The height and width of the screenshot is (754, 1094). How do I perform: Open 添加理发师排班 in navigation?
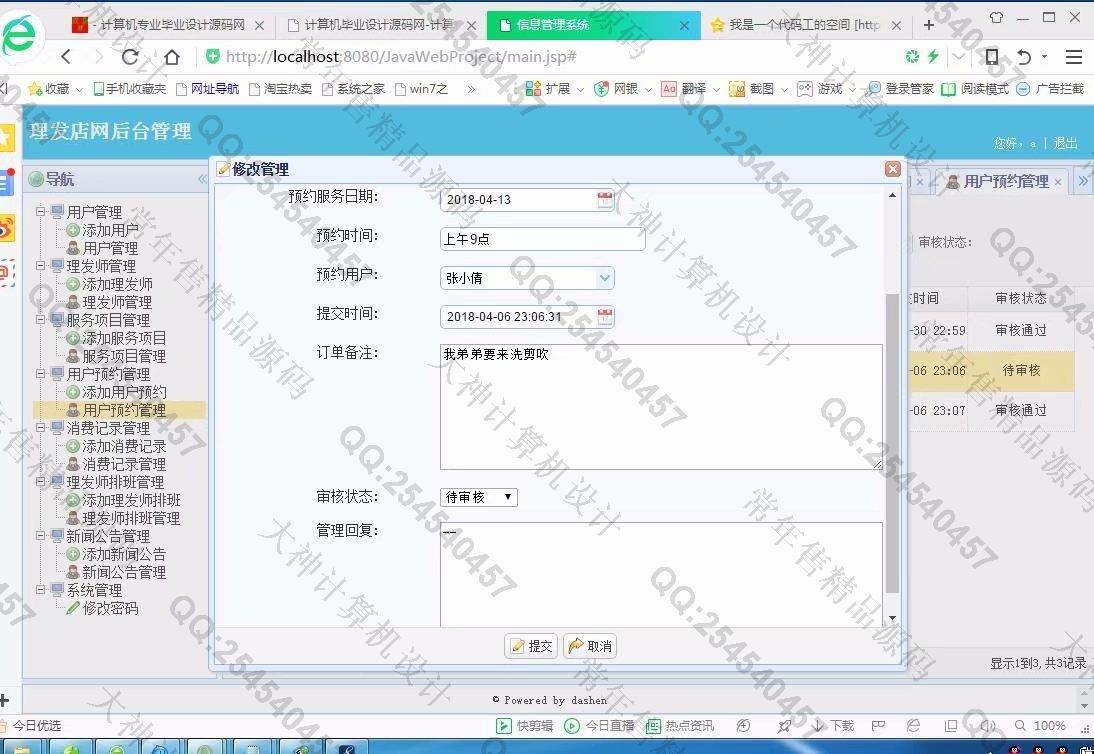coord(123,500)
